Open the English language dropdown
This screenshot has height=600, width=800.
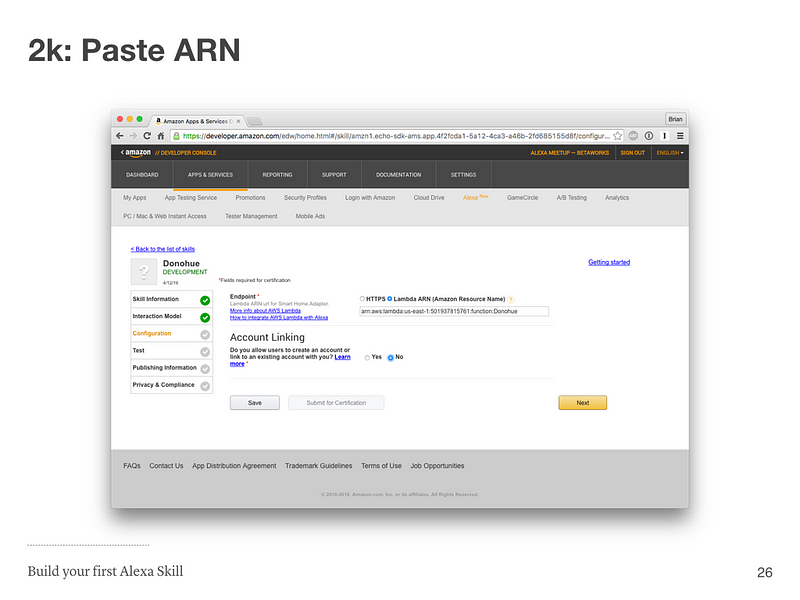(670, 153)
